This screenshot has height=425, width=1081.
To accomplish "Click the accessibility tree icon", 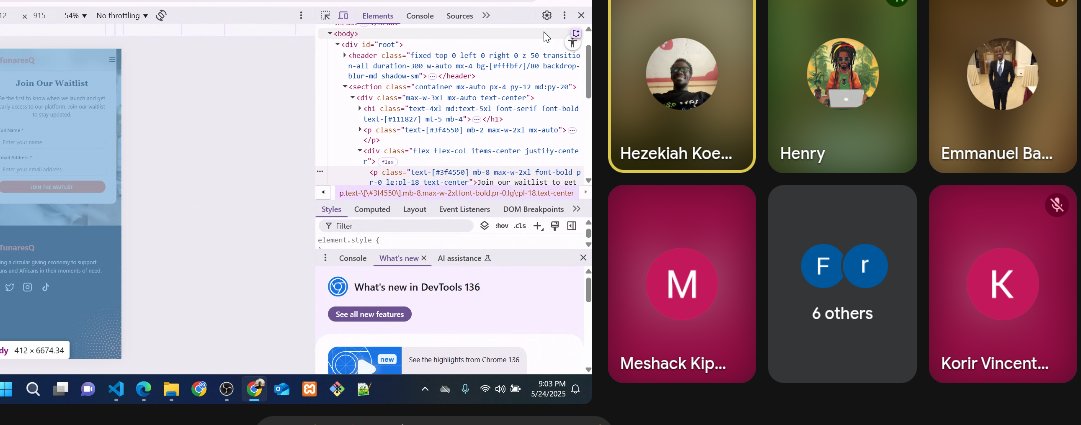I will 572,43.
